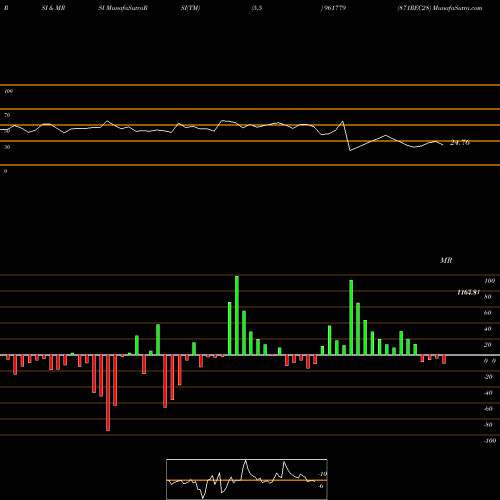The image size is (500, 500).
Task: Click the 'SI & MR' header text
Action: 53,8
